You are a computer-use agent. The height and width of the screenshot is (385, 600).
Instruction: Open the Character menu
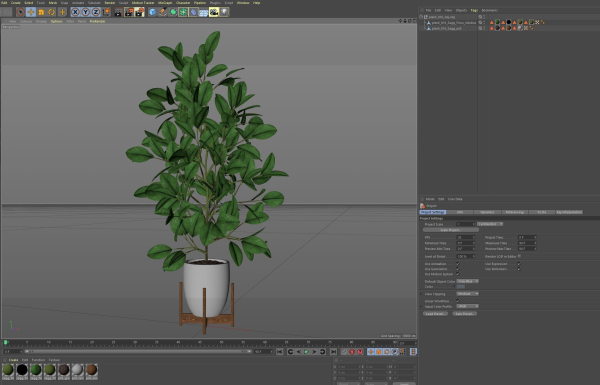pos(183,3)
